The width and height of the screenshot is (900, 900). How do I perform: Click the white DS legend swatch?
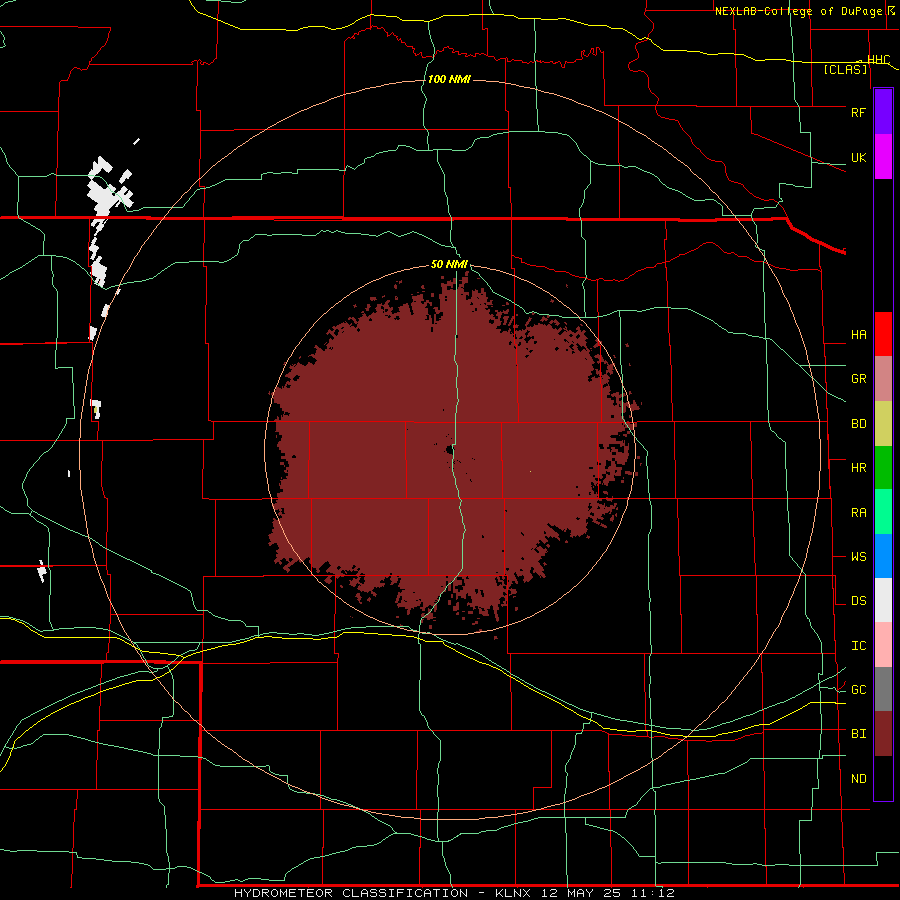(883, 600)
